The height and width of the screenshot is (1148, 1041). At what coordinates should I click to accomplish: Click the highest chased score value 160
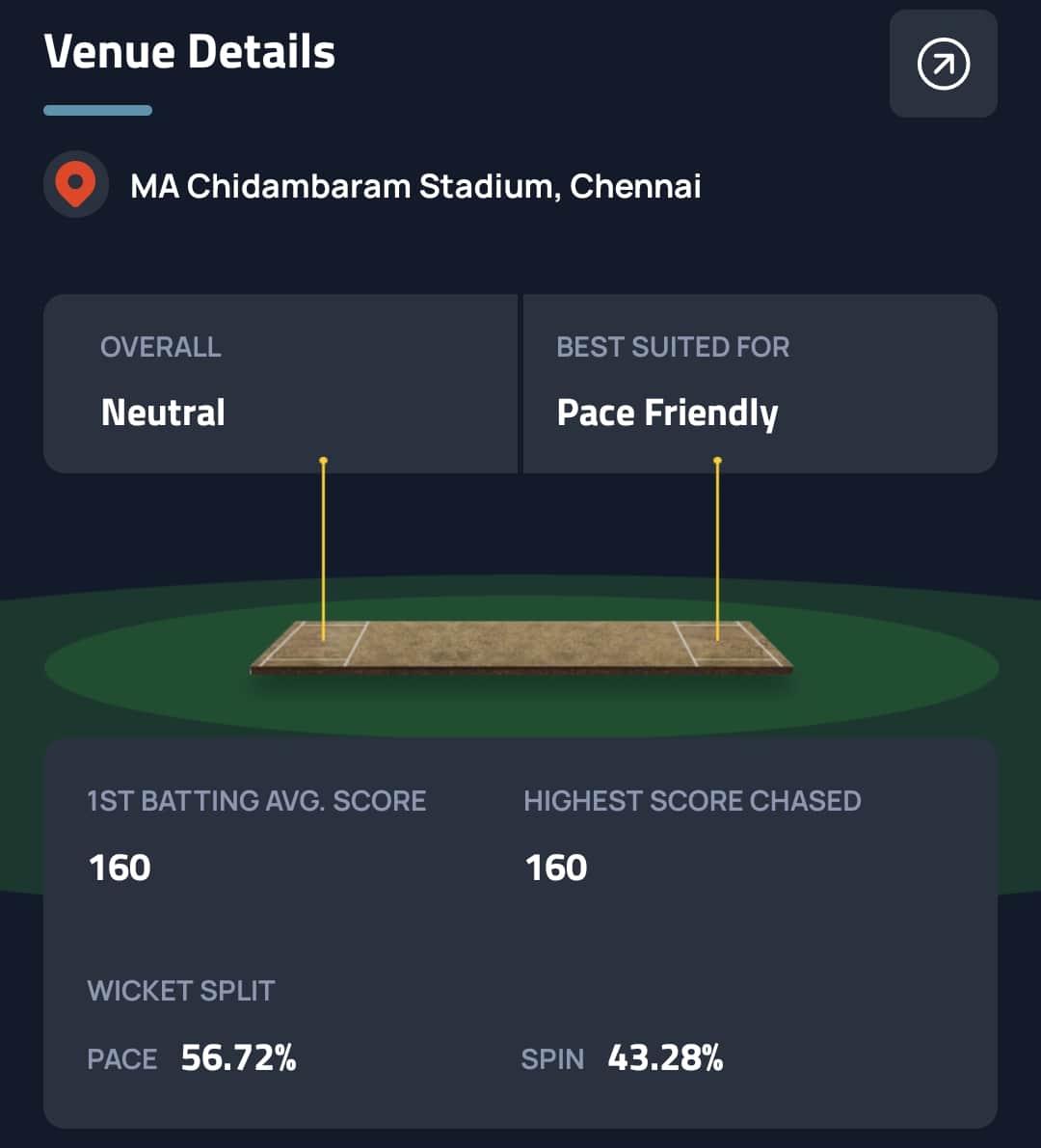(556, 868)
